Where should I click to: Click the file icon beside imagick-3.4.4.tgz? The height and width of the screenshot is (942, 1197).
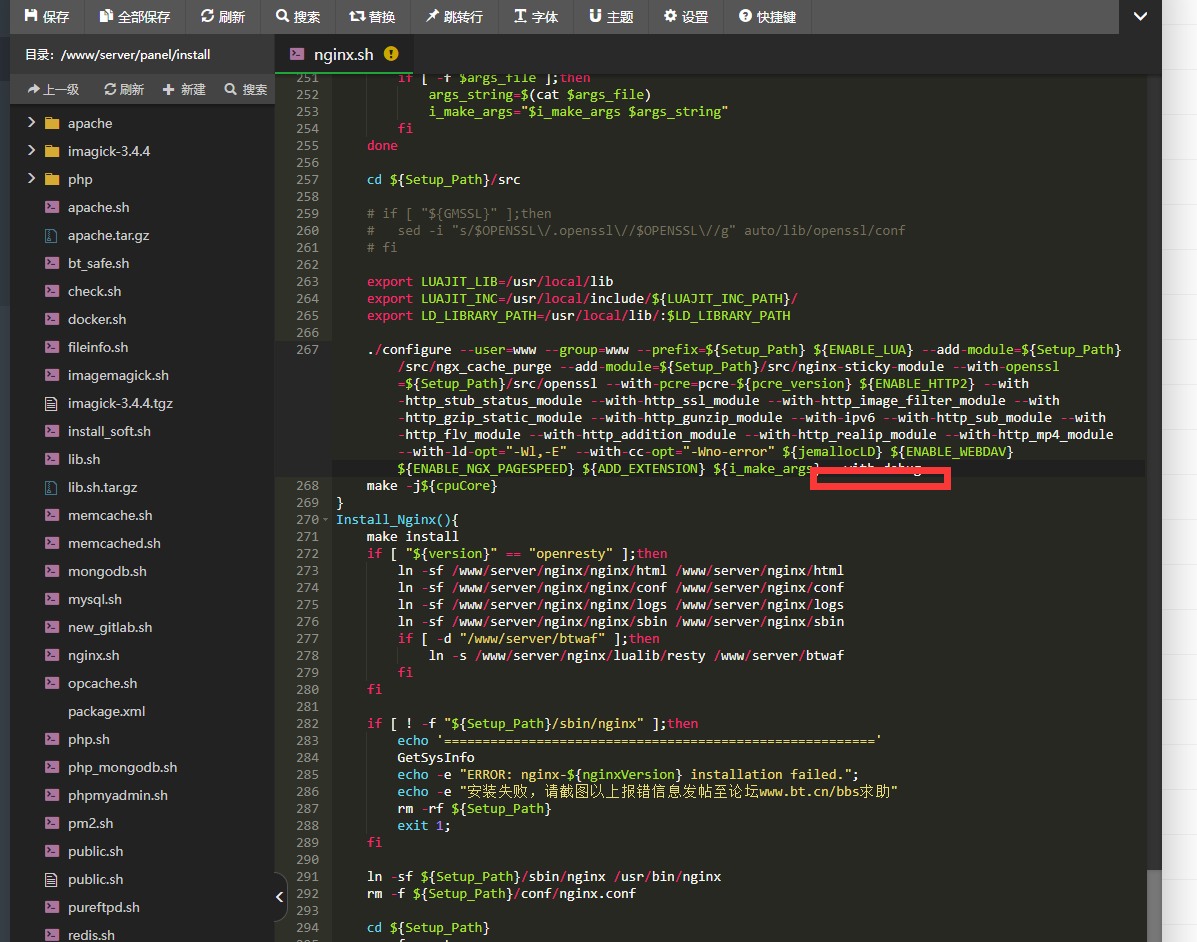coord(51,403)
